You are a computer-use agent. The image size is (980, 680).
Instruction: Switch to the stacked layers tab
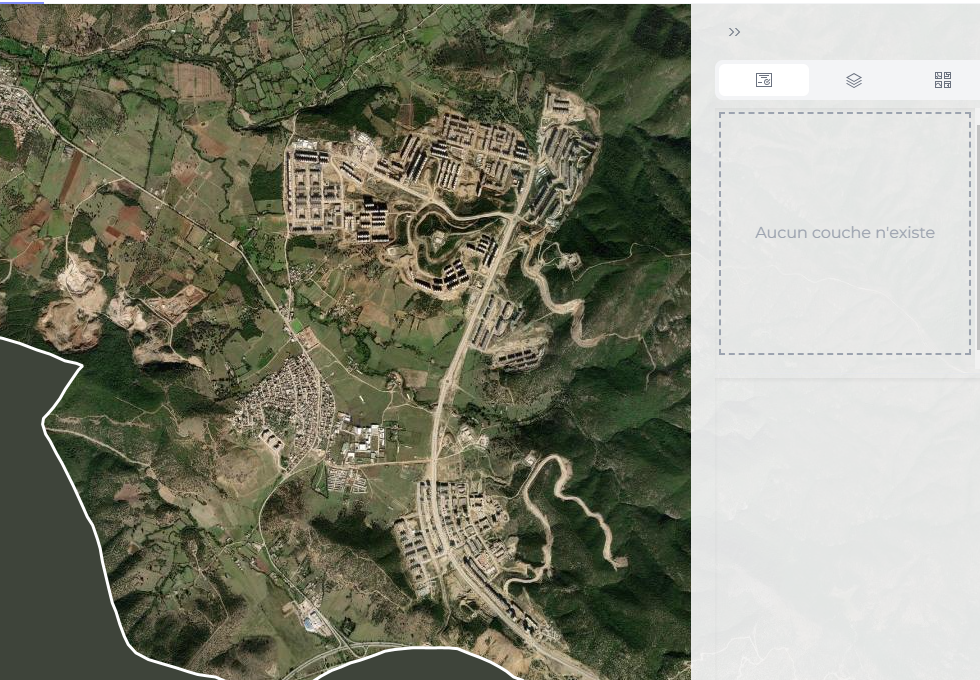(x=853, y=80)
